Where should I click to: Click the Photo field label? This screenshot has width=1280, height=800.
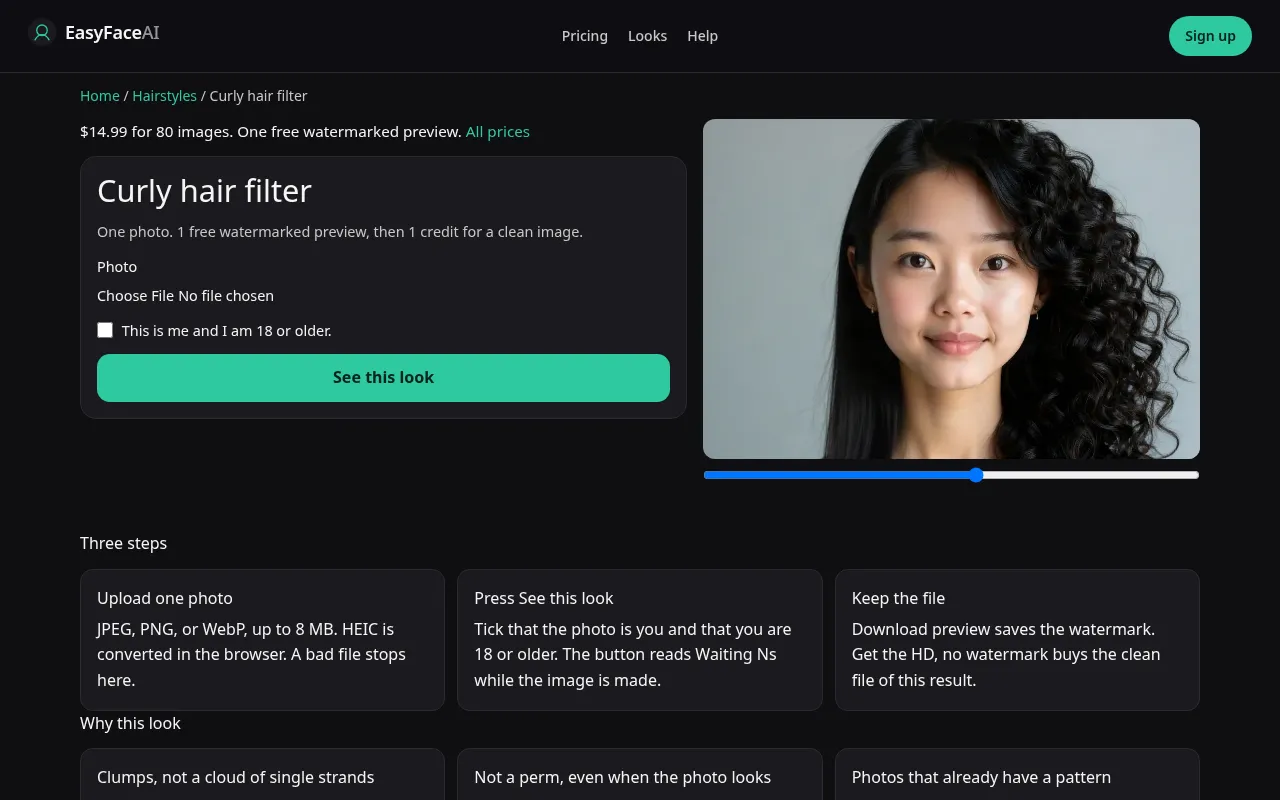click(x=117, y=267)
